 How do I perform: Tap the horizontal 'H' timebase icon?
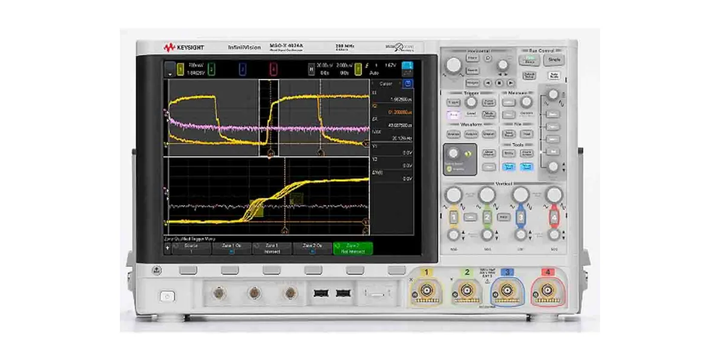click(x=311, y=69)
